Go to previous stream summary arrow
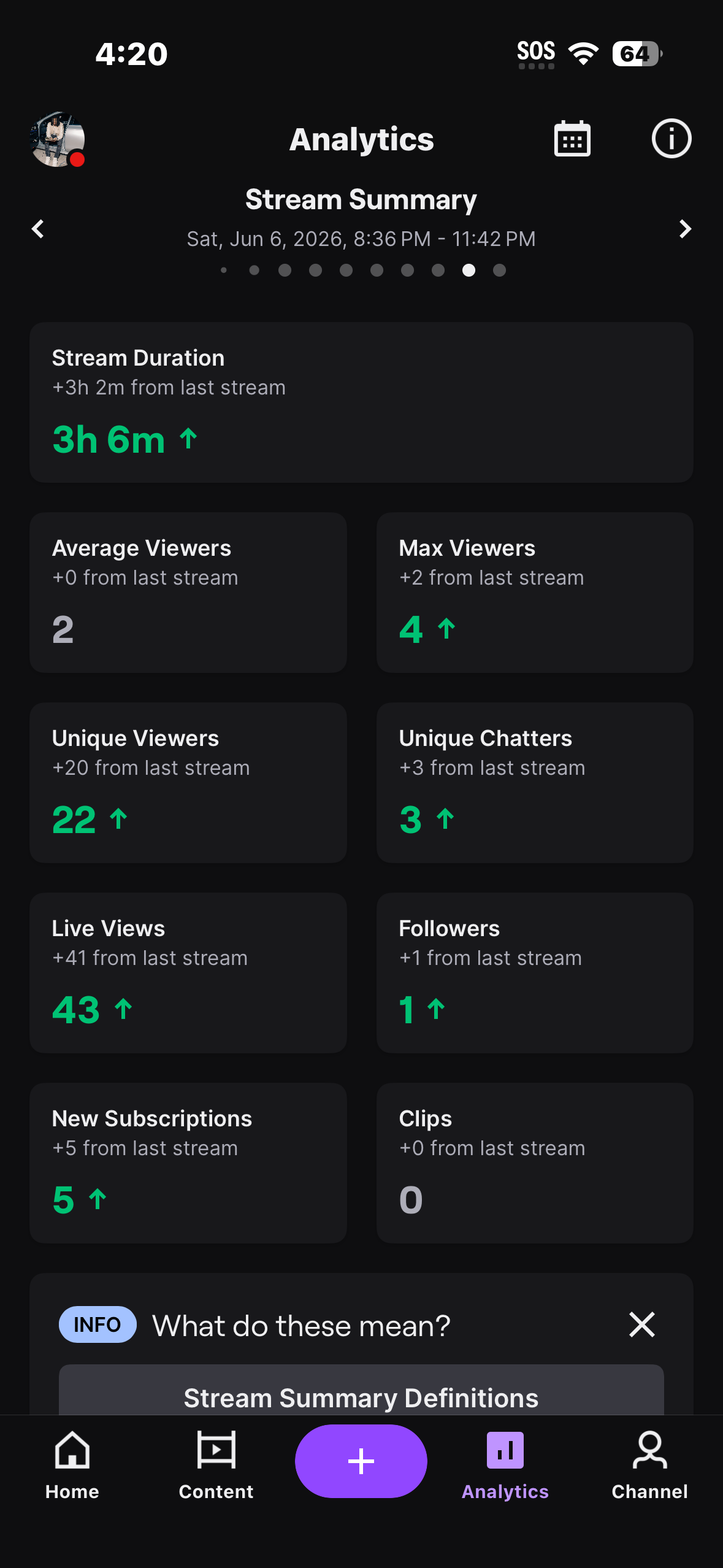The image size is (723, 1568). (38, 229)
